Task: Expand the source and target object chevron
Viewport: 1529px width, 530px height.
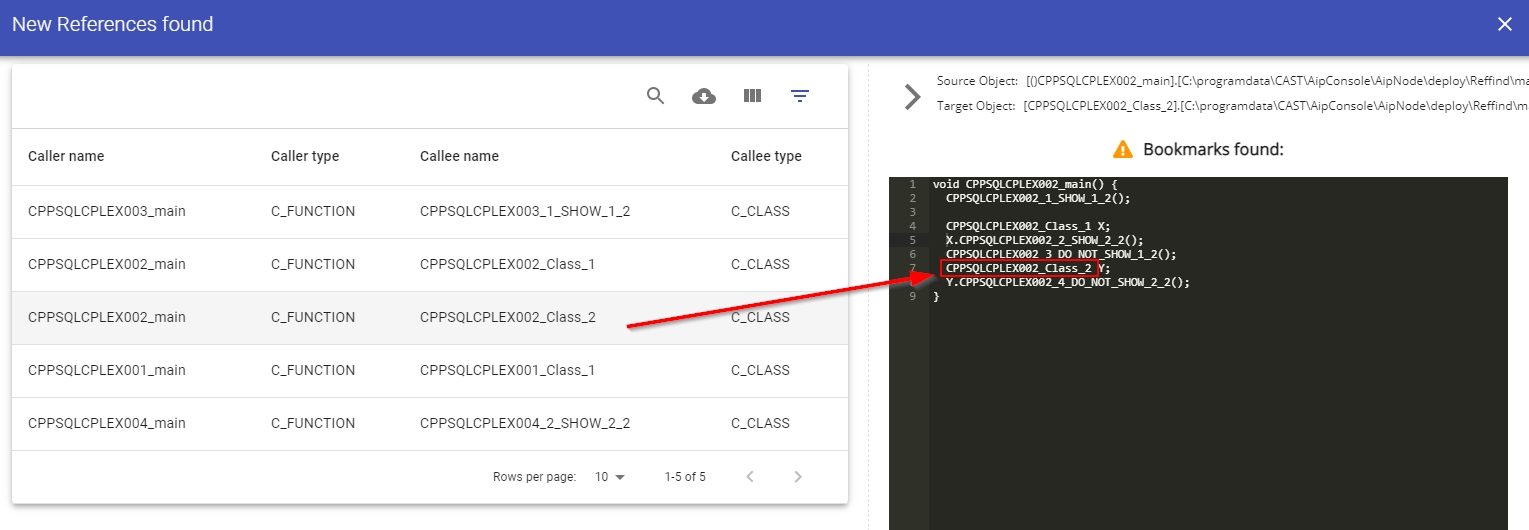Action: tap(911, 97)
